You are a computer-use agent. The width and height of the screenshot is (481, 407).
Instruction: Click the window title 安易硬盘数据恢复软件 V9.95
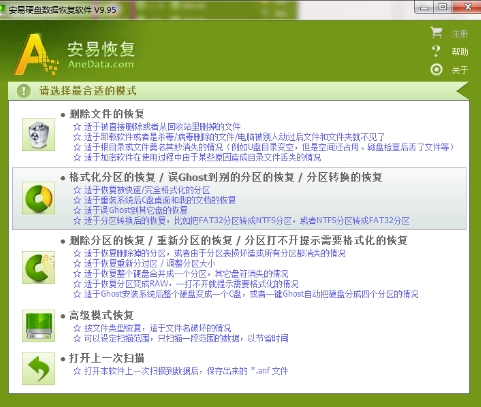62,10
